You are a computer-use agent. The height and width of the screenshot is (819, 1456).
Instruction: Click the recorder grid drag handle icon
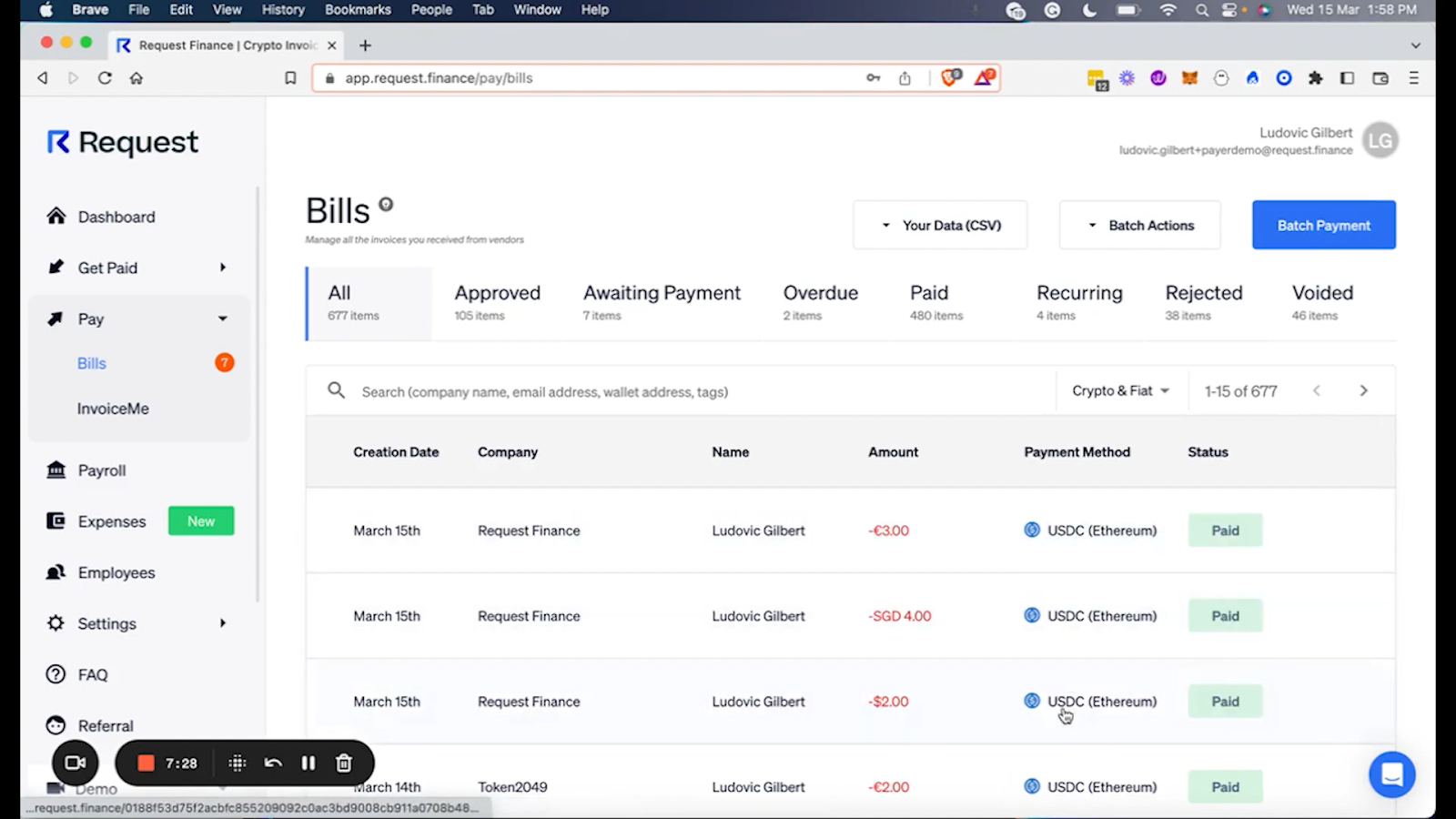(x=238, y=763)
